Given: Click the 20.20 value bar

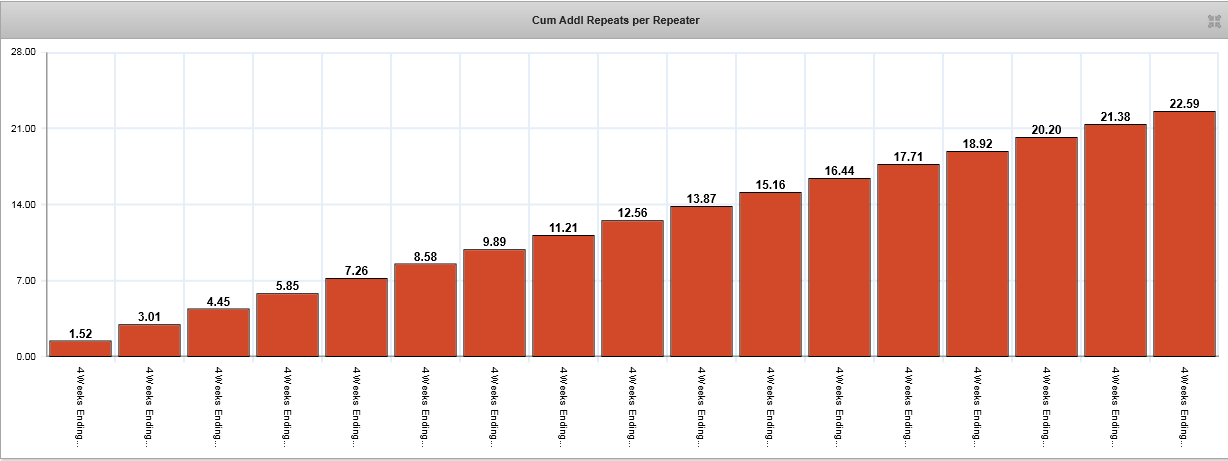Looking at the screenshot, I should (1046, 247).
